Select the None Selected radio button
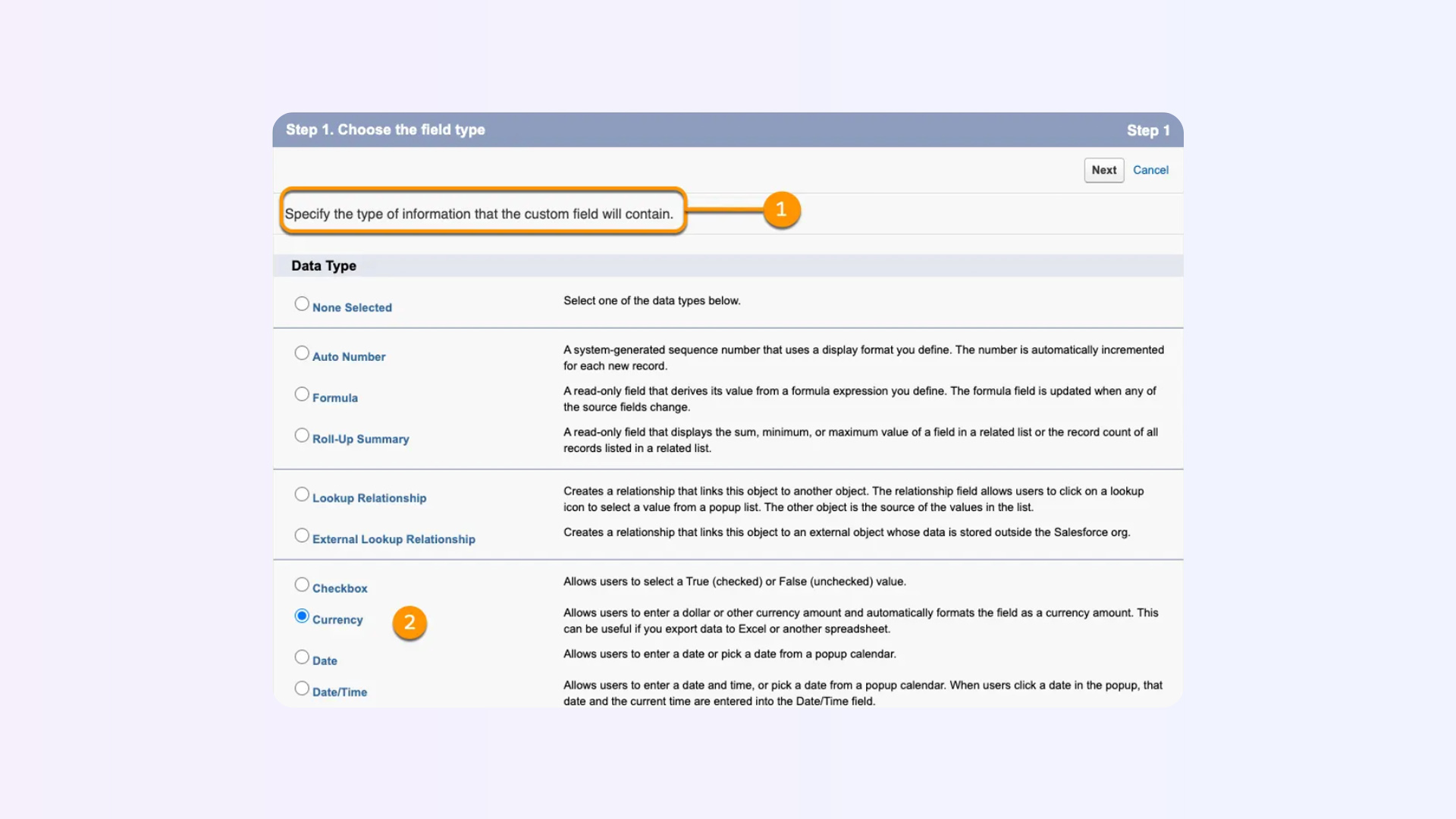1456x819 pixels. click(x=302, y=303)
